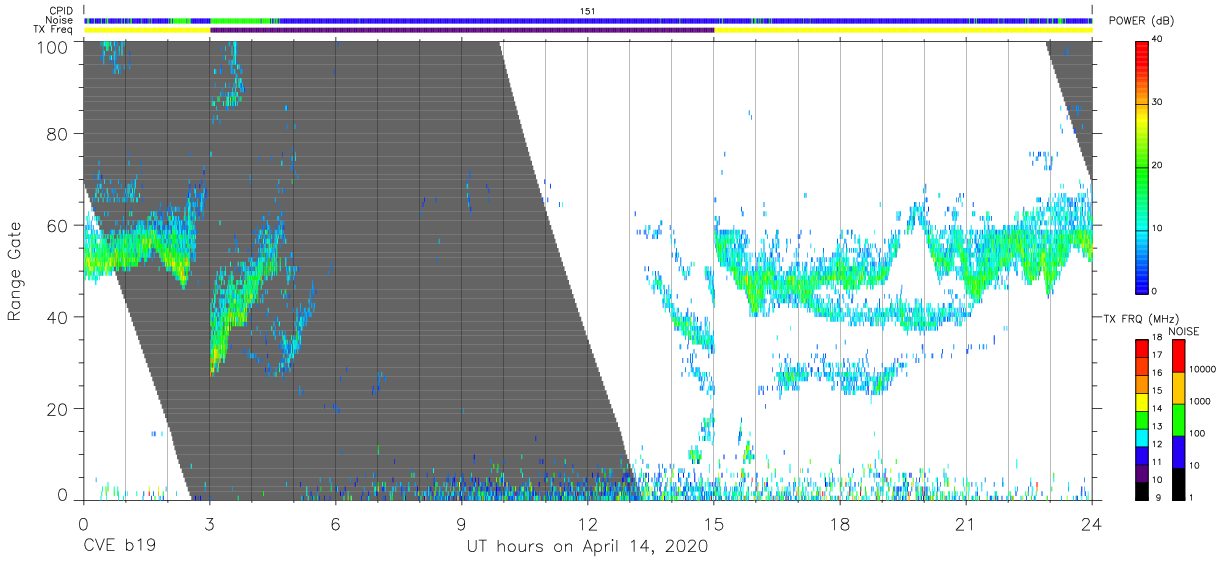Image resolution: width=1228 pixels, height=567 pixels.
Task: Click the 80 range gate tick label
Action: coord(59,134)
